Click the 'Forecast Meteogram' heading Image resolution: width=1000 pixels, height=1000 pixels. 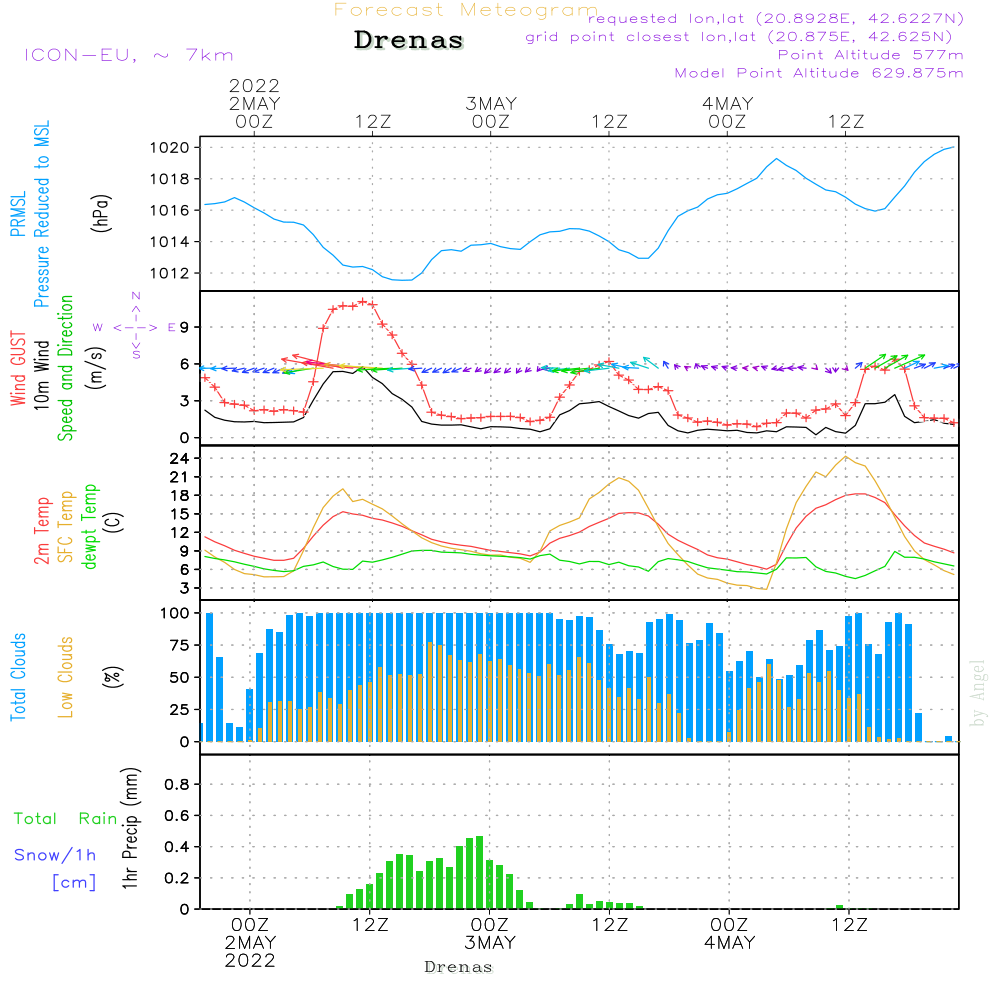(x=466, y=10)
